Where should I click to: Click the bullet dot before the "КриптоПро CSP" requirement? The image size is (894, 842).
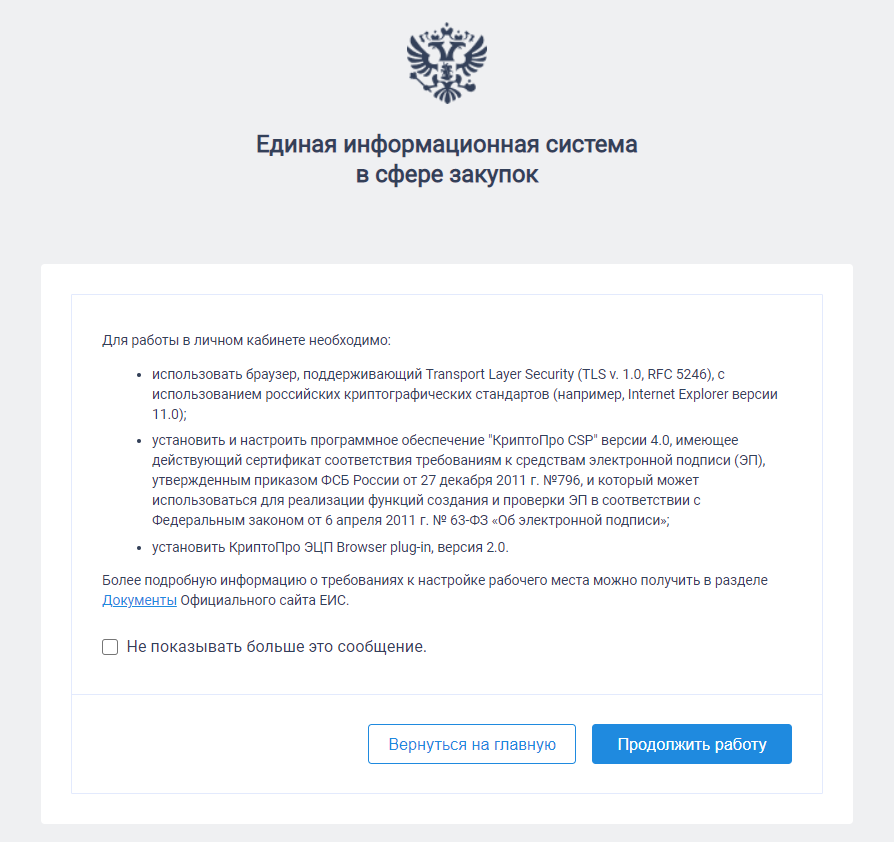[x=139, y=440]
